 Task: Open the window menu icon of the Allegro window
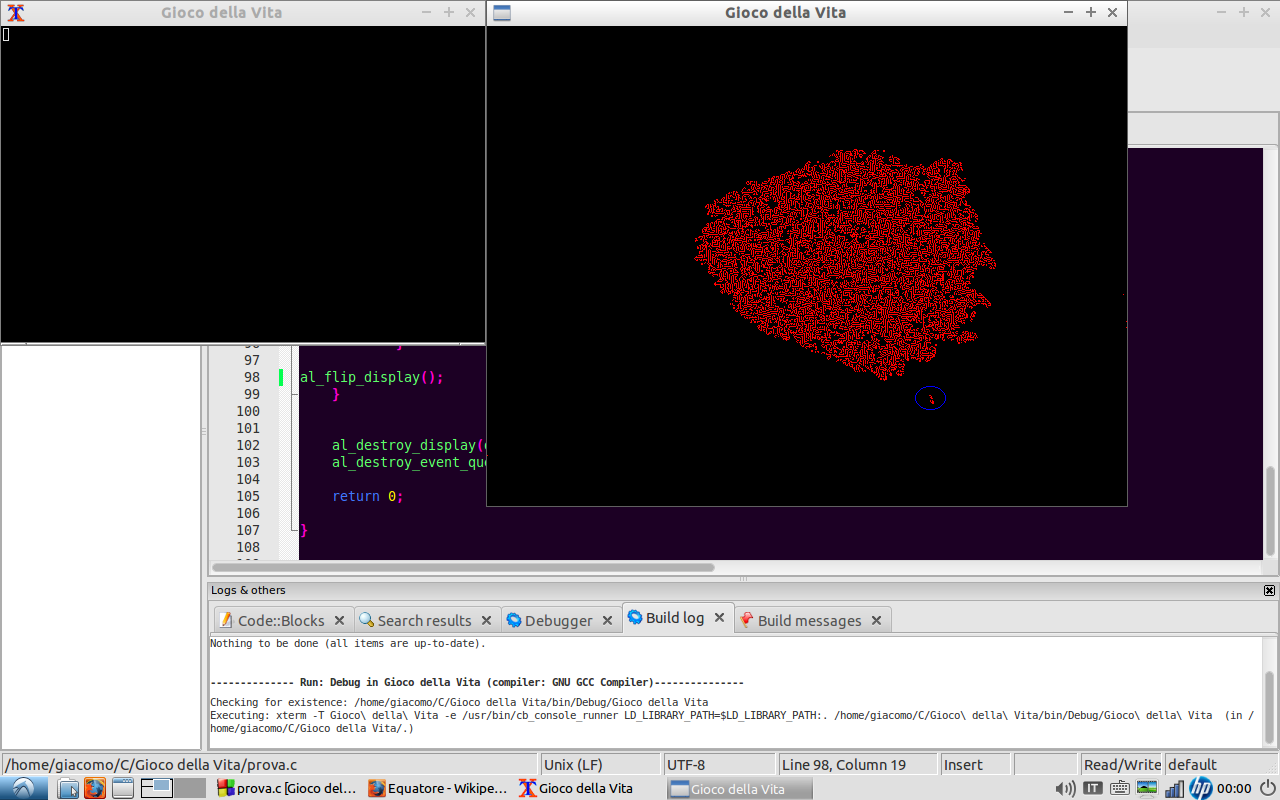click(502, 12)
